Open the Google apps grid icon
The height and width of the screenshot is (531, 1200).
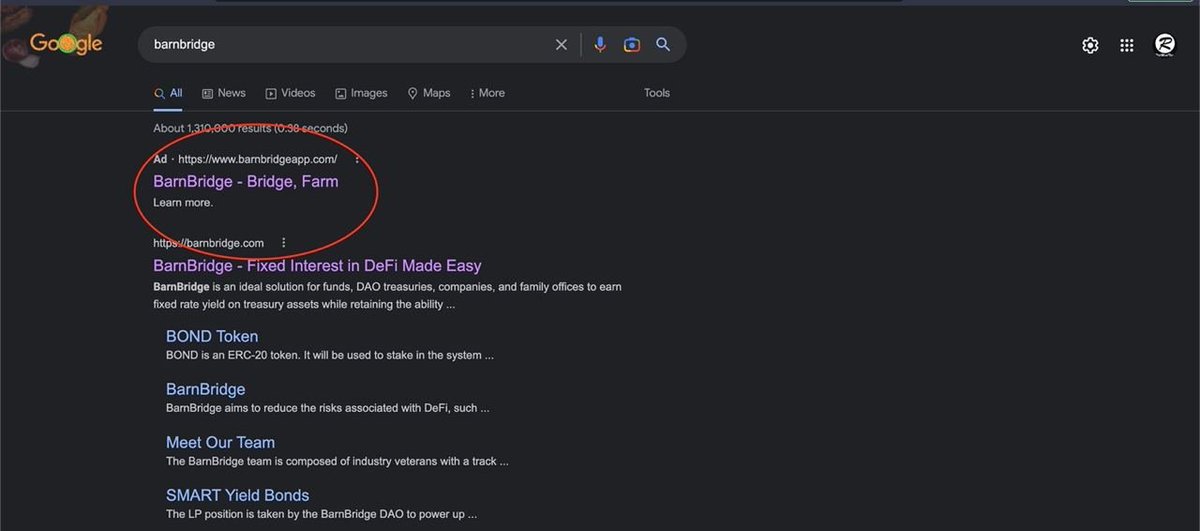pyautogui.click(x=1127, y=45)
